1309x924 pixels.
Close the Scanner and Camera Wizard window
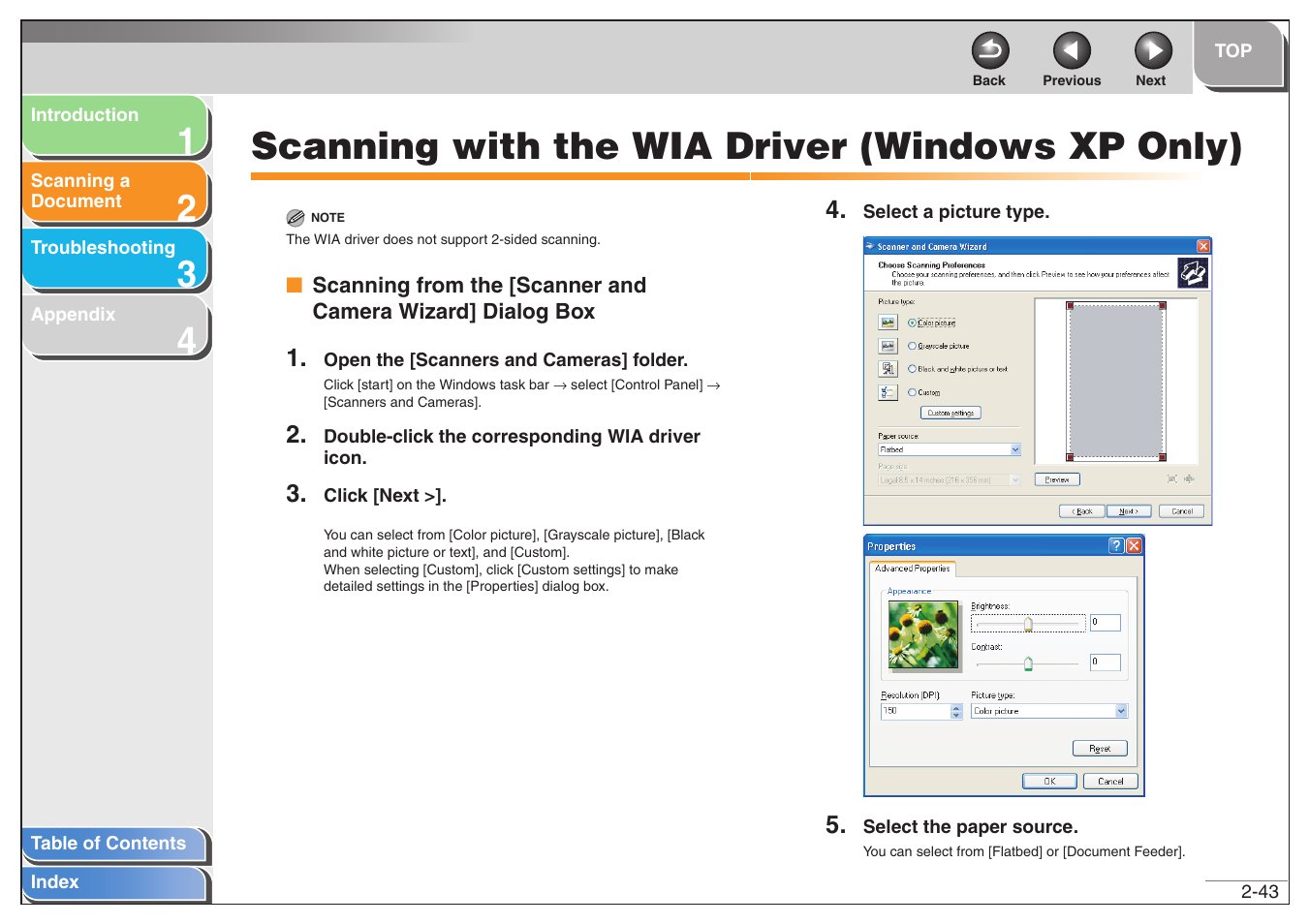(x=1203, y=246)
